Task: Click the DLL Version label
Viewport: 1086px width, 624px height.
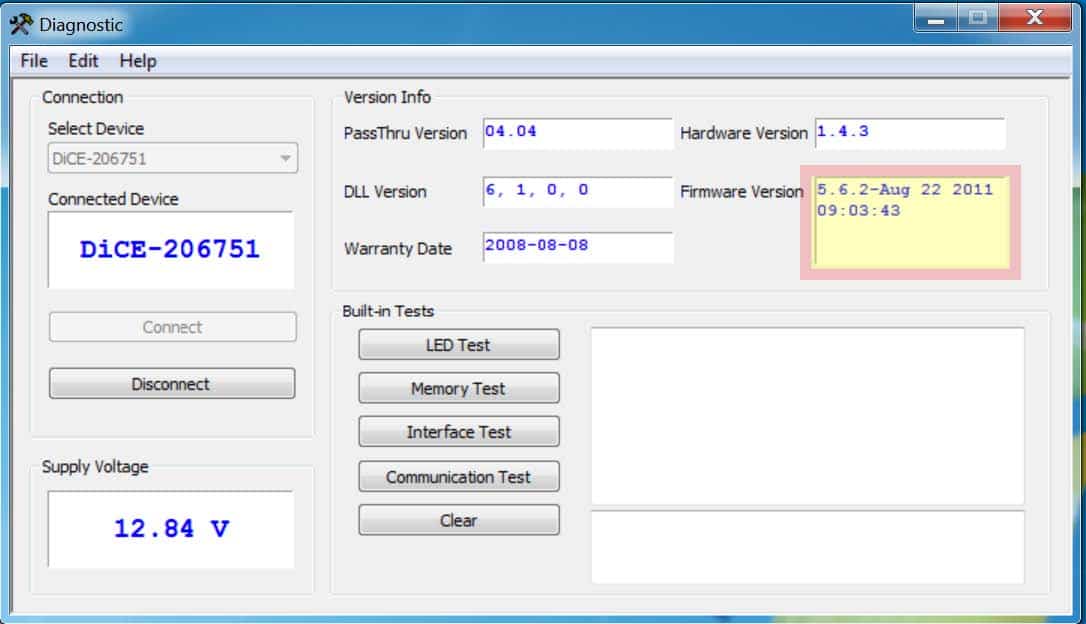Action: coord(385,192)
